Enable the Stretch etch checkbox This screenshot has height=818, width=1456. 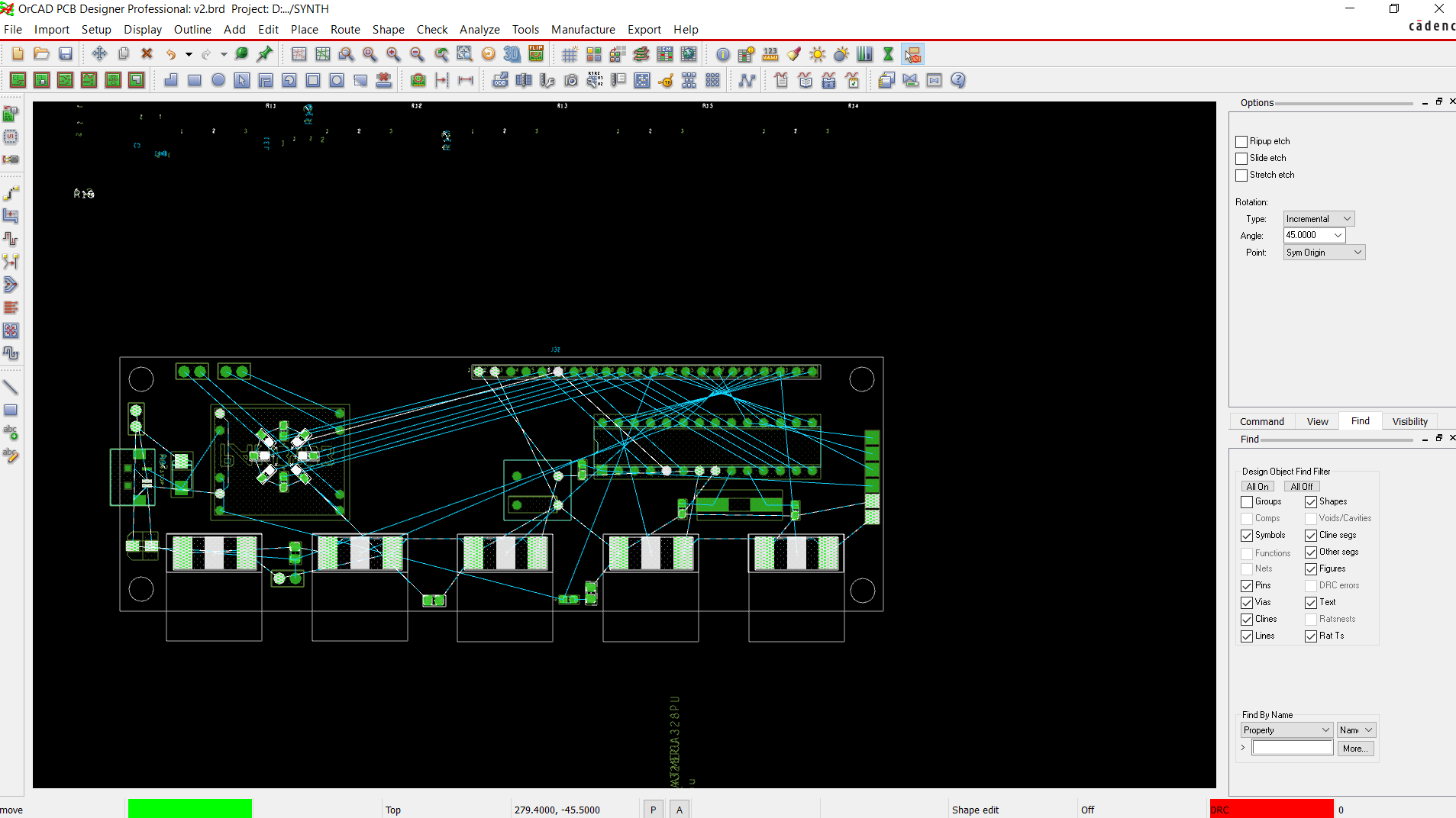point(1241,175)
